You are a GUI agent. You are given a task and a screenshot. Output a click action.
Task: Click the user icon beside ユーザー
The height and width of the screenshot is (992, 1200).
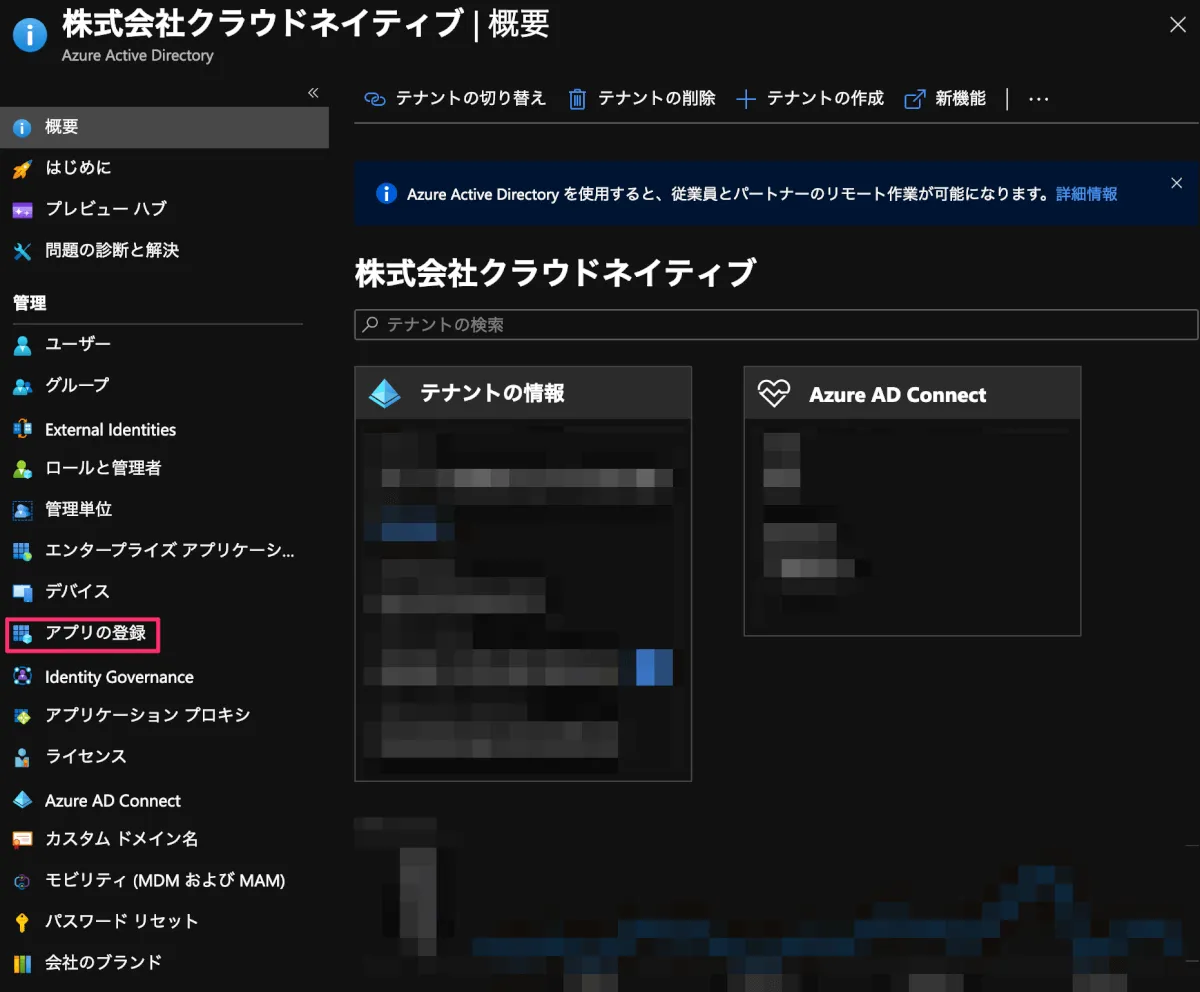click(x=22, y=345)
